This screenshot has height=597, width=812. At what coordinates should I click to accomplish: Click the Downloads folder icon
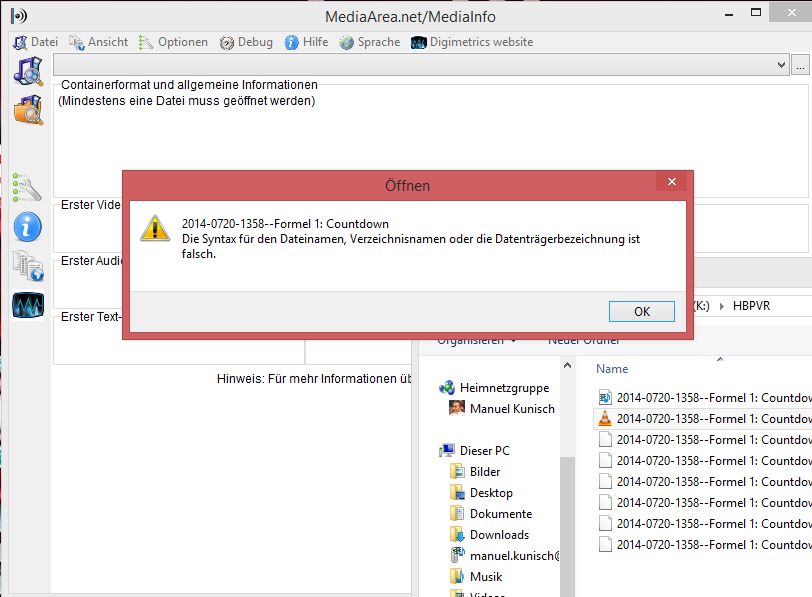tap(457, 534)
